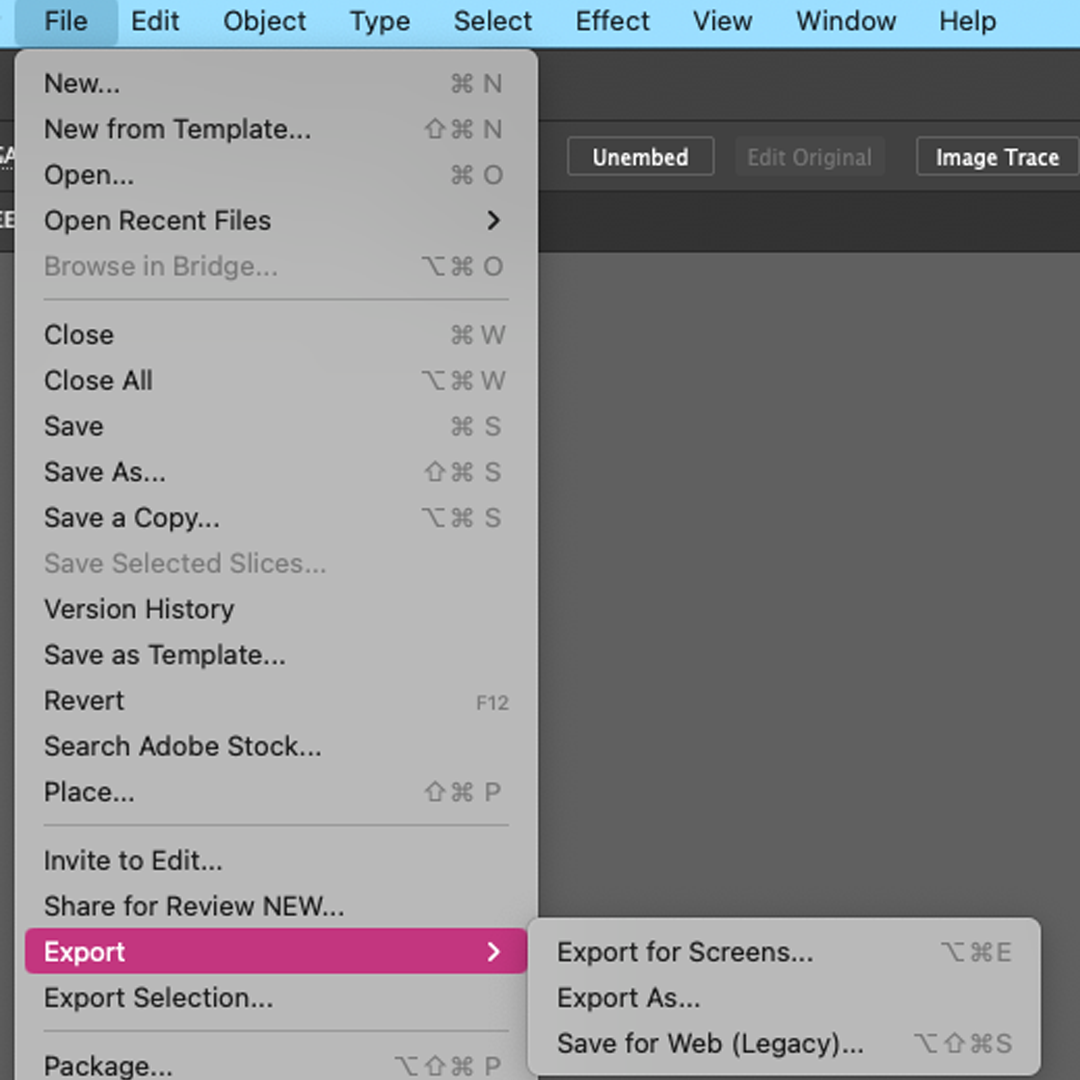The width and height of the screenshot is (1080, 1080).
Task: Open the Window menu
Action: point(846,21)
